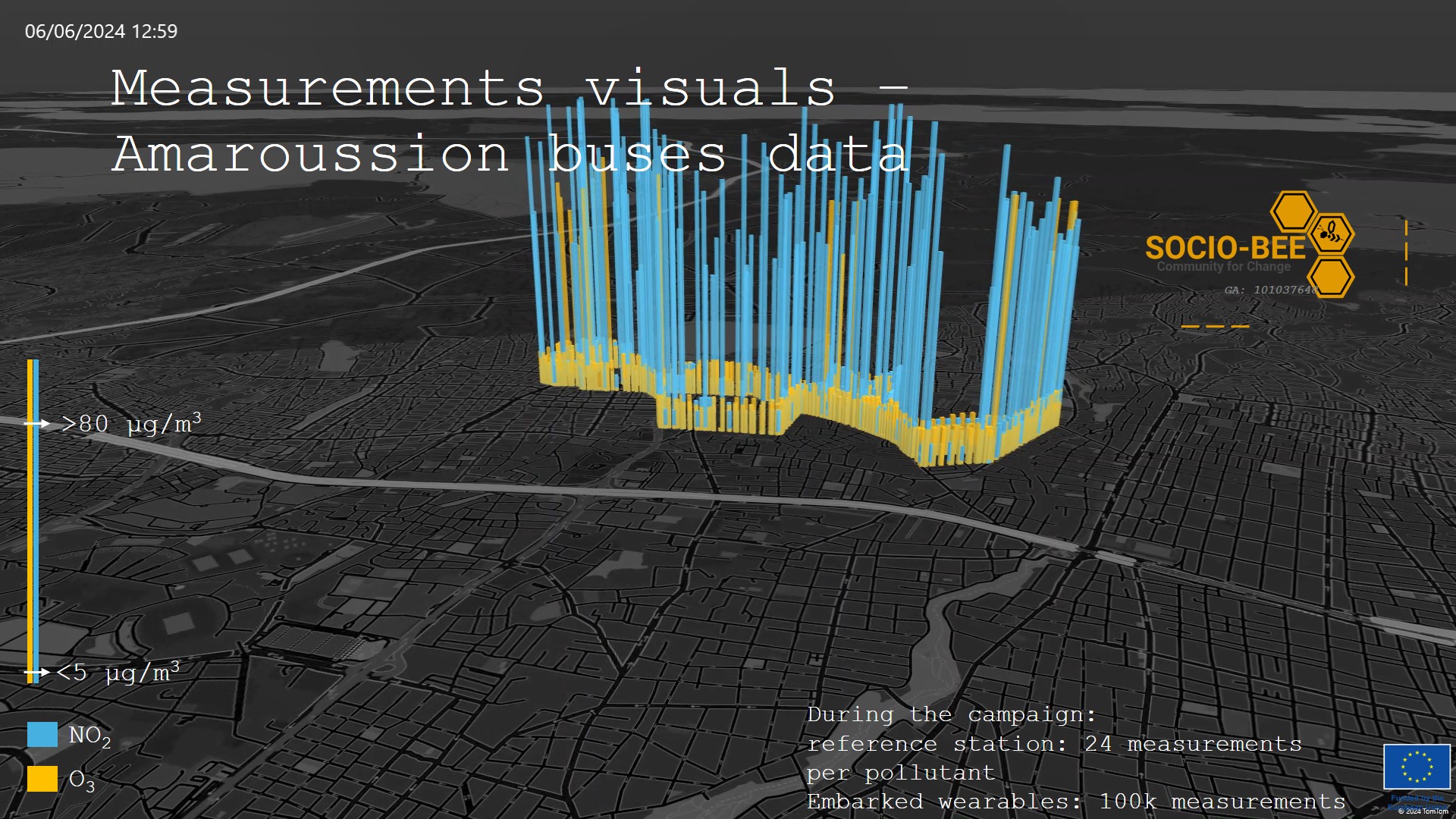Click the yellow O3 legend swatch

click(x=42, y=779)
